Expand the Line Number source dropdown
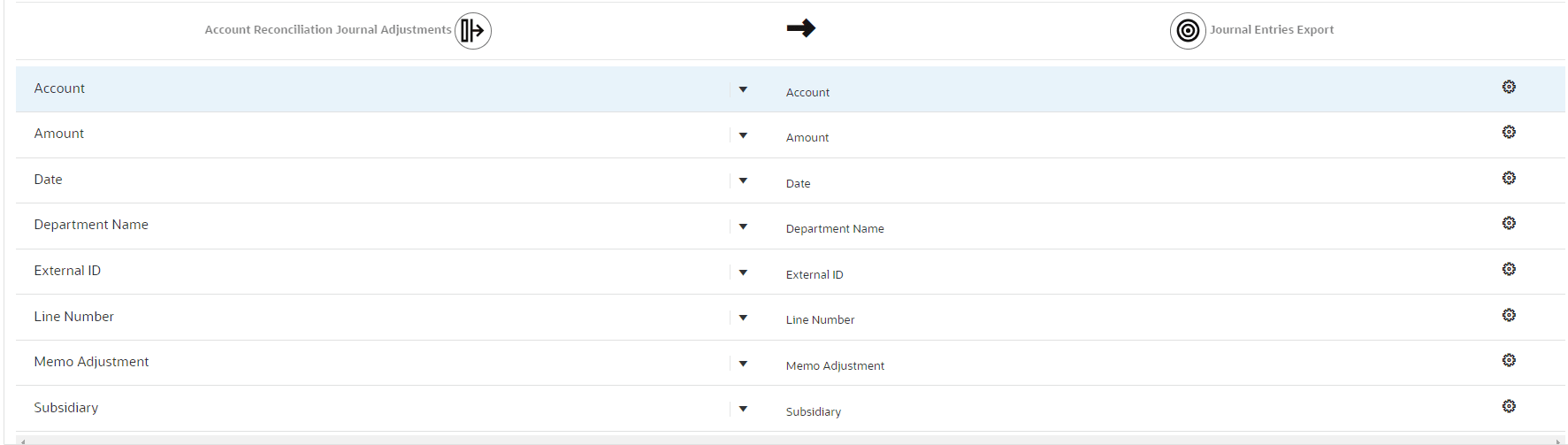Screen dimensions: 1568x445 [743, 318]
